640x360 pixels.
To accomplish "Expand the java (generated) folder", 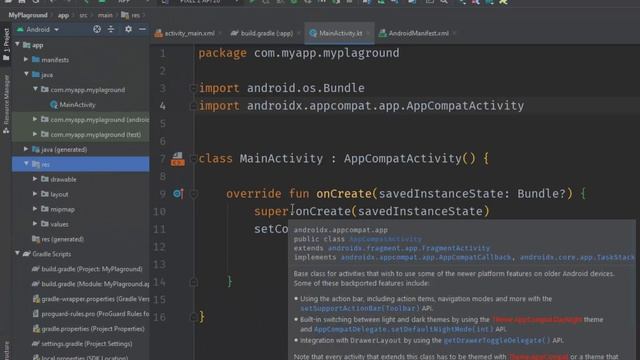I will (x=26, y=149).
